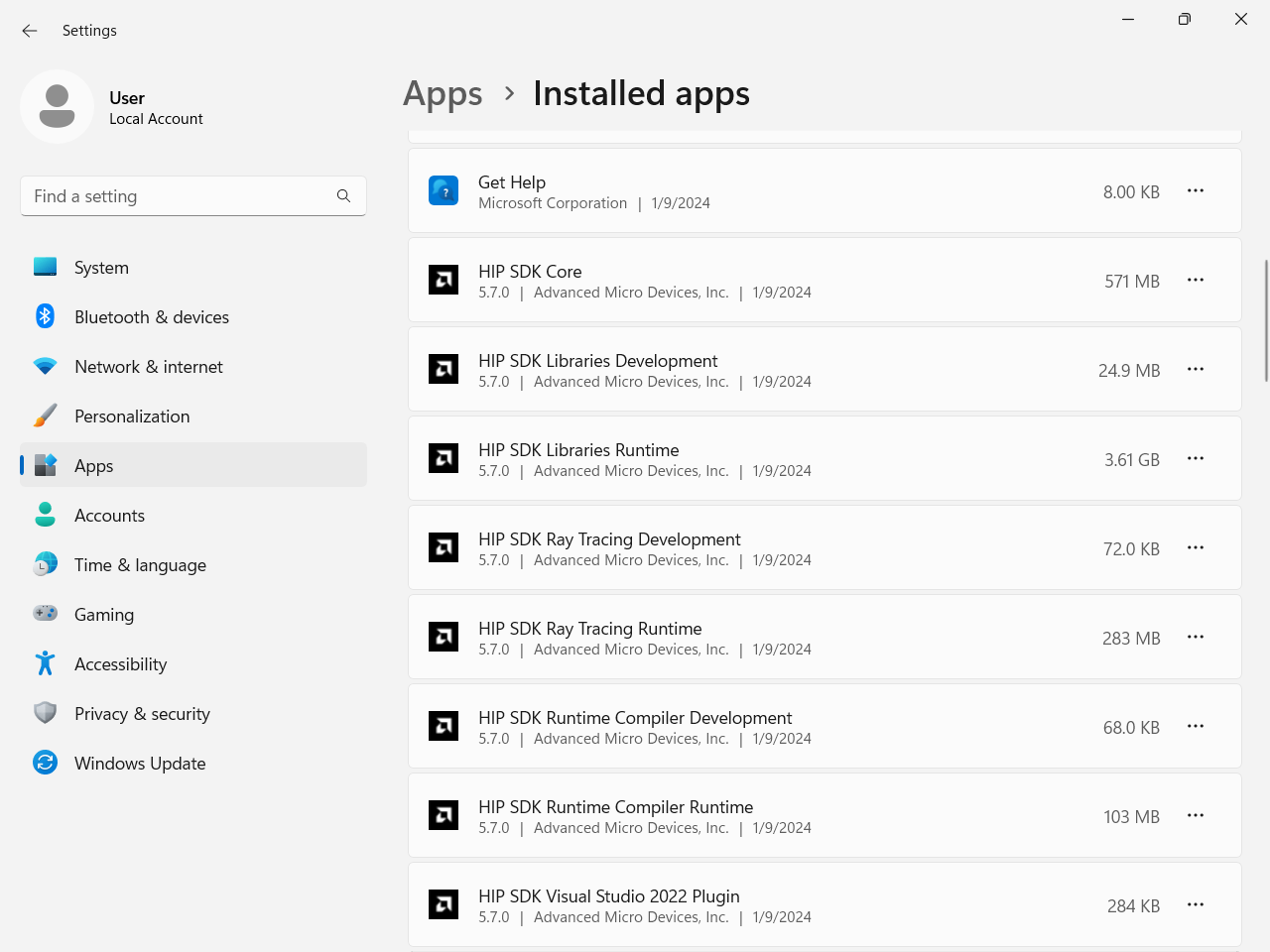Expand options menu for HIP SDK Libraries Runtime
The width and height of the screenshot is (1270, 952).
tap(1195, 458)
